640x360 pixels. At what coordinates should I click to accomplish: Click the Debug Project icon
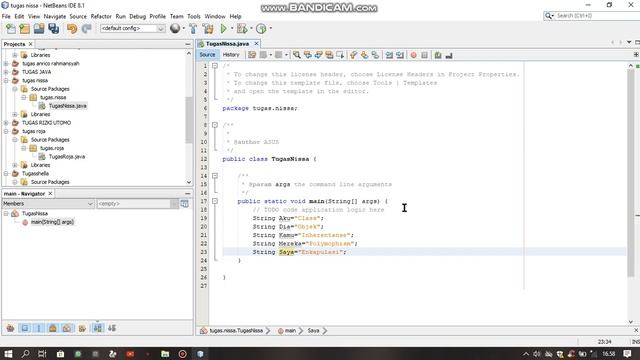pyautogui.click(x=242, y=29)
